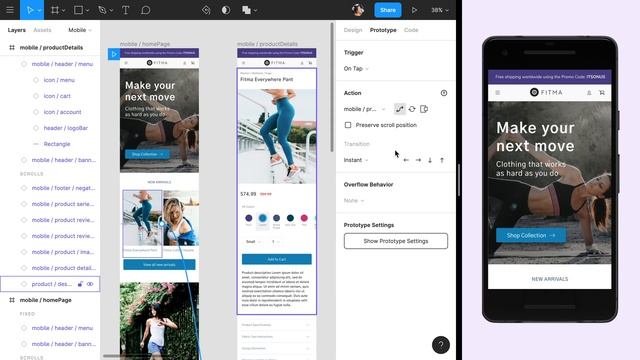Viewport: 640px width, 360px height.
Task: Select icon / menu layer
Action: click(59, 80)
